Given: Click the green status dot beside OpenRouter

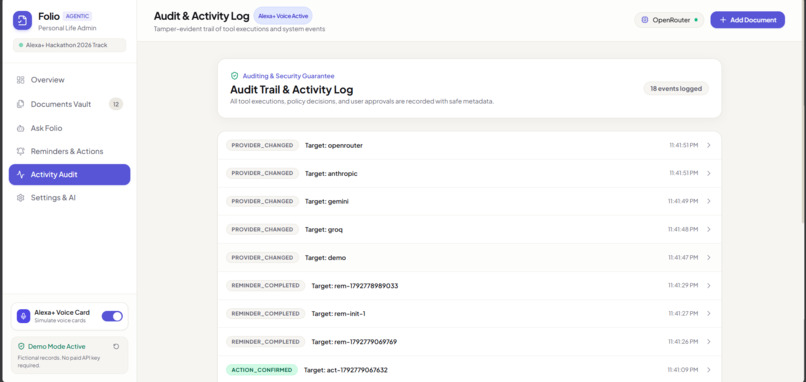Looking at the screenshot, I should pos(696,20).
